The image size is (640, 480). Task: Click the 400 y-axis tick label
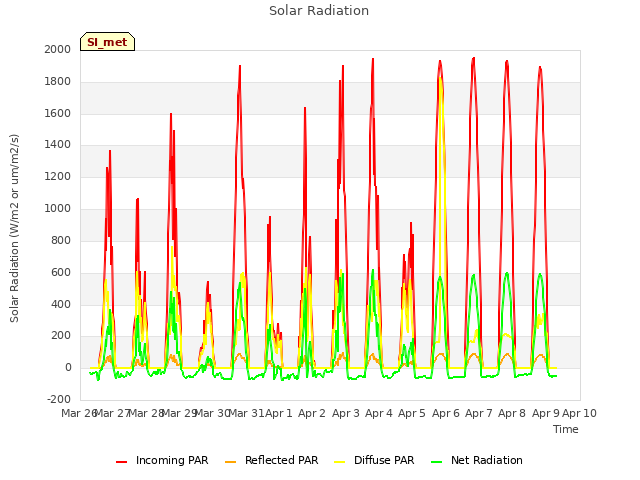coord(61,304)
